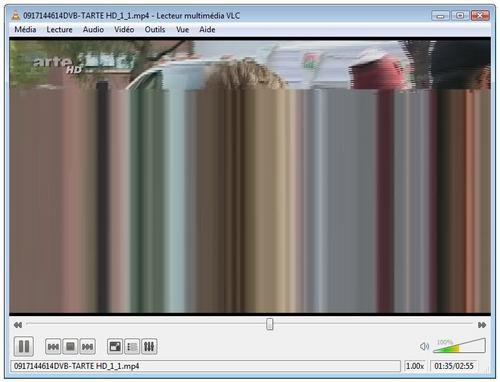
Task: Open the Outils menu
Action: pos(155,30)
